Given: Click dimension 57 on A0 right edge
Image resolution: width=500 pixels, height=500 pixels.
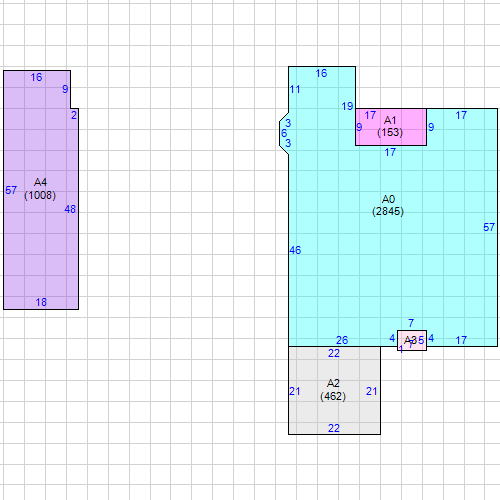Looking at the screenshot, I should 489,227.
